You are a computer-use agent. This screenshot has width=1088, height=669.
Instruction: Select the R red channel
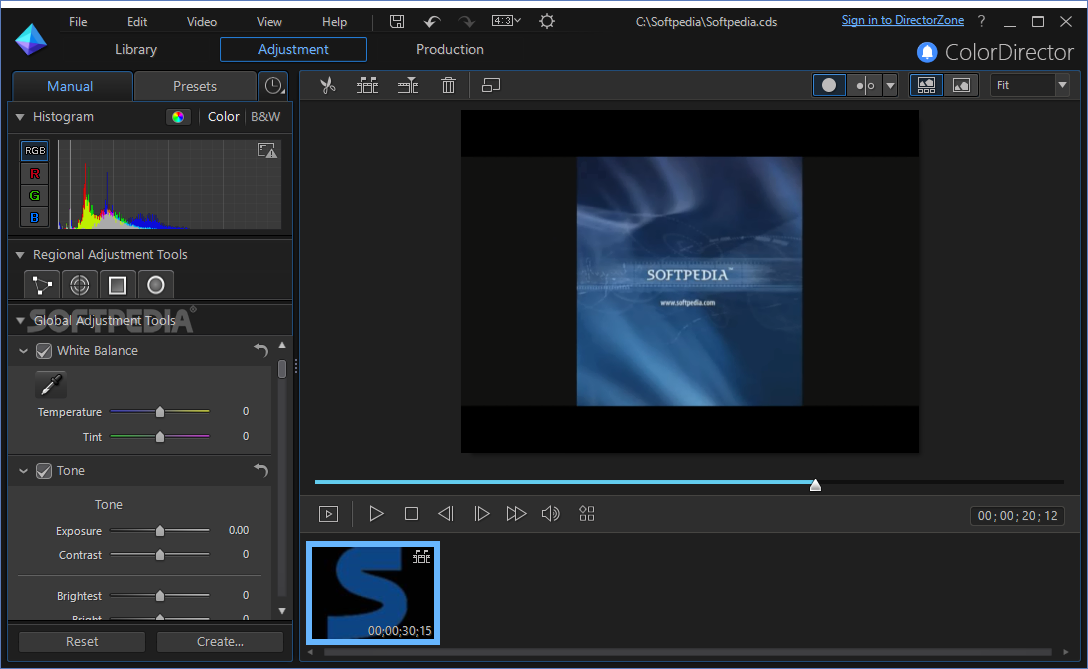[35, 173]
